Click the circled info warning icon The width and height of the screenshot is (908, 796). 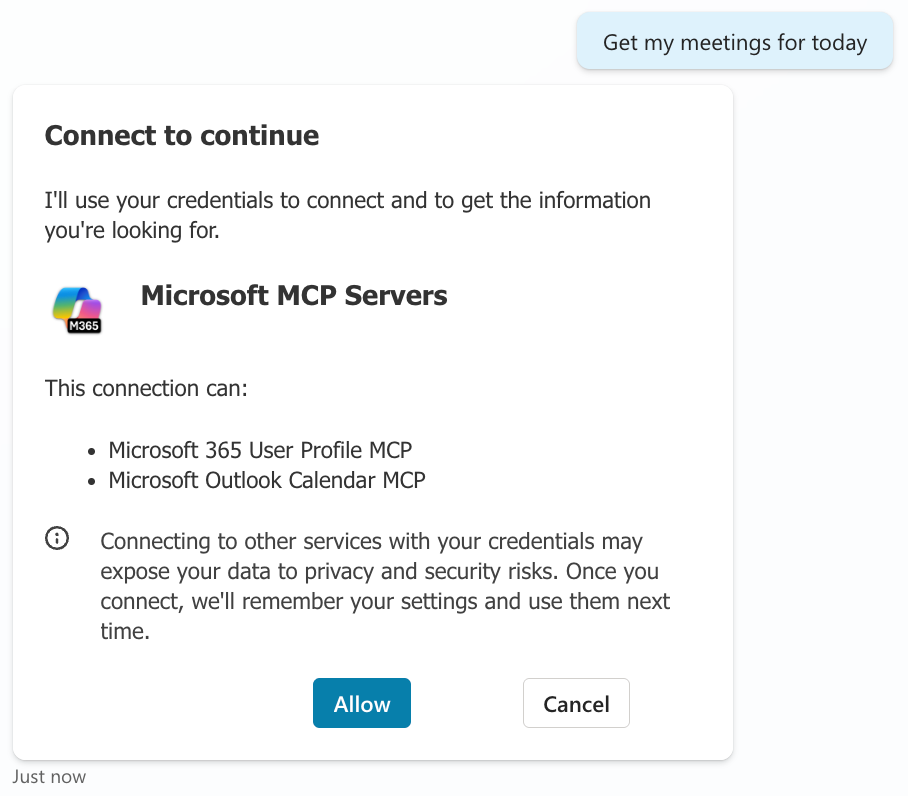(x=57, y=539)
